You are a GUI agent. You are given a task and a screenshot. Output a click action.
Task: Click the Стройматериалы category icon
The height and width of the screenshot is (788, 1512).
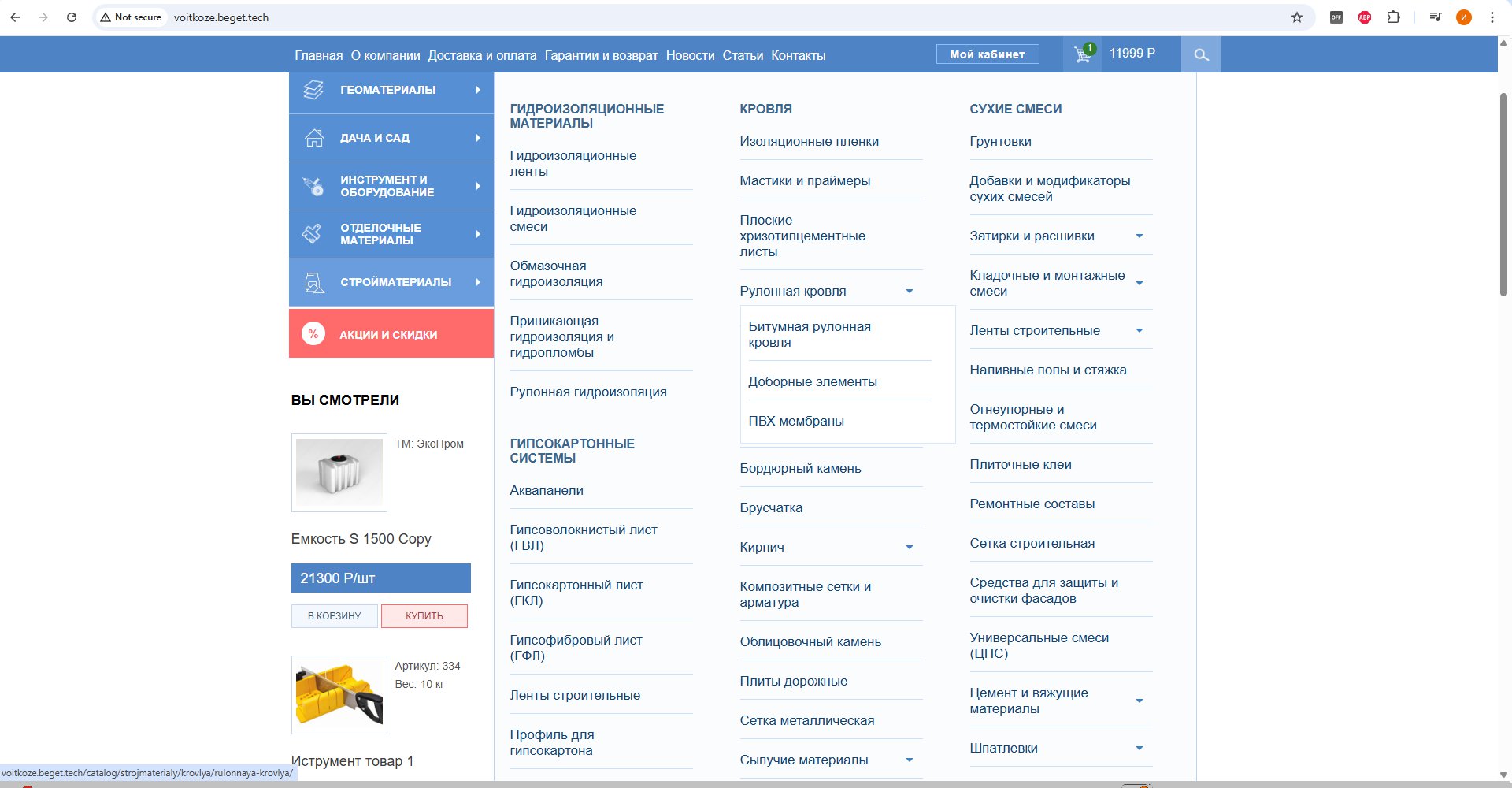(314, 282)
